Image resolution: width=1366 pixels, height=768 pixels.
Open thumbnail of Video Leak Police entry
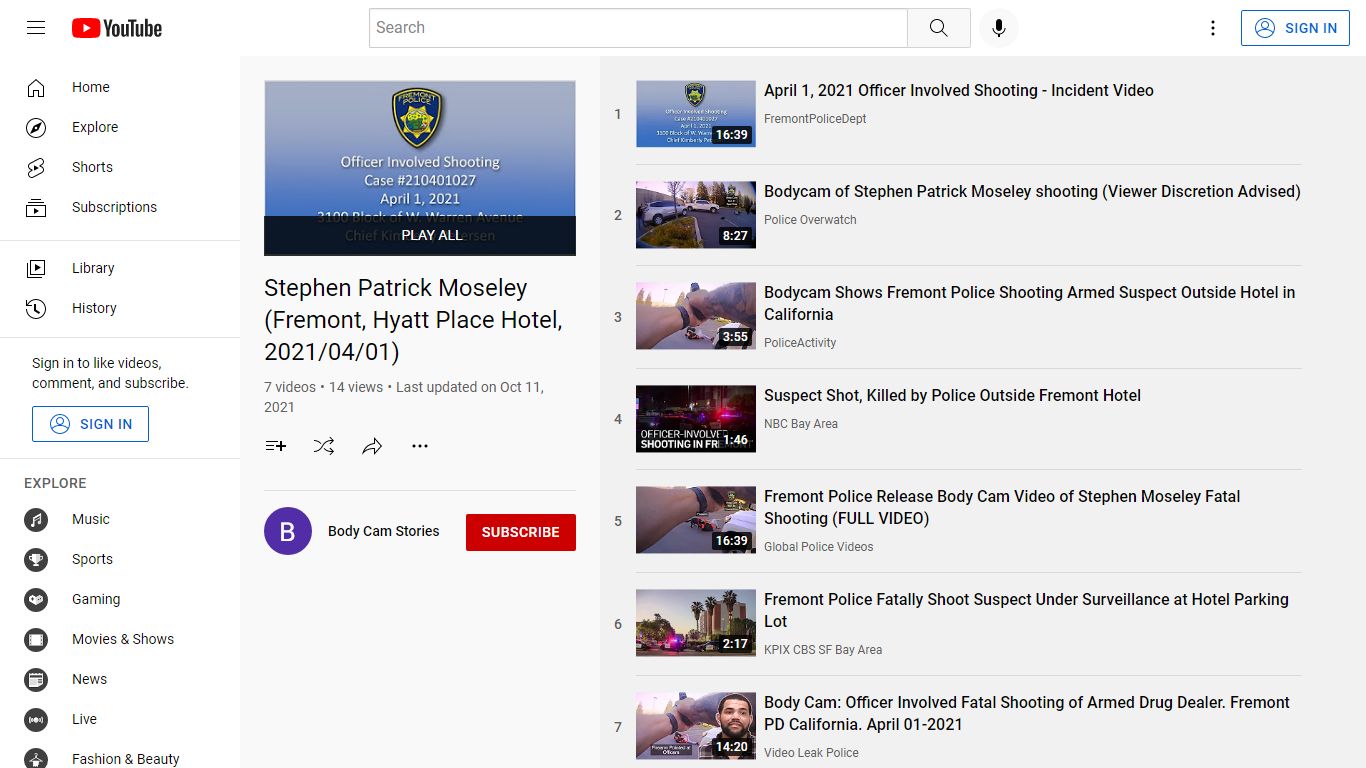tap(696, 726)
